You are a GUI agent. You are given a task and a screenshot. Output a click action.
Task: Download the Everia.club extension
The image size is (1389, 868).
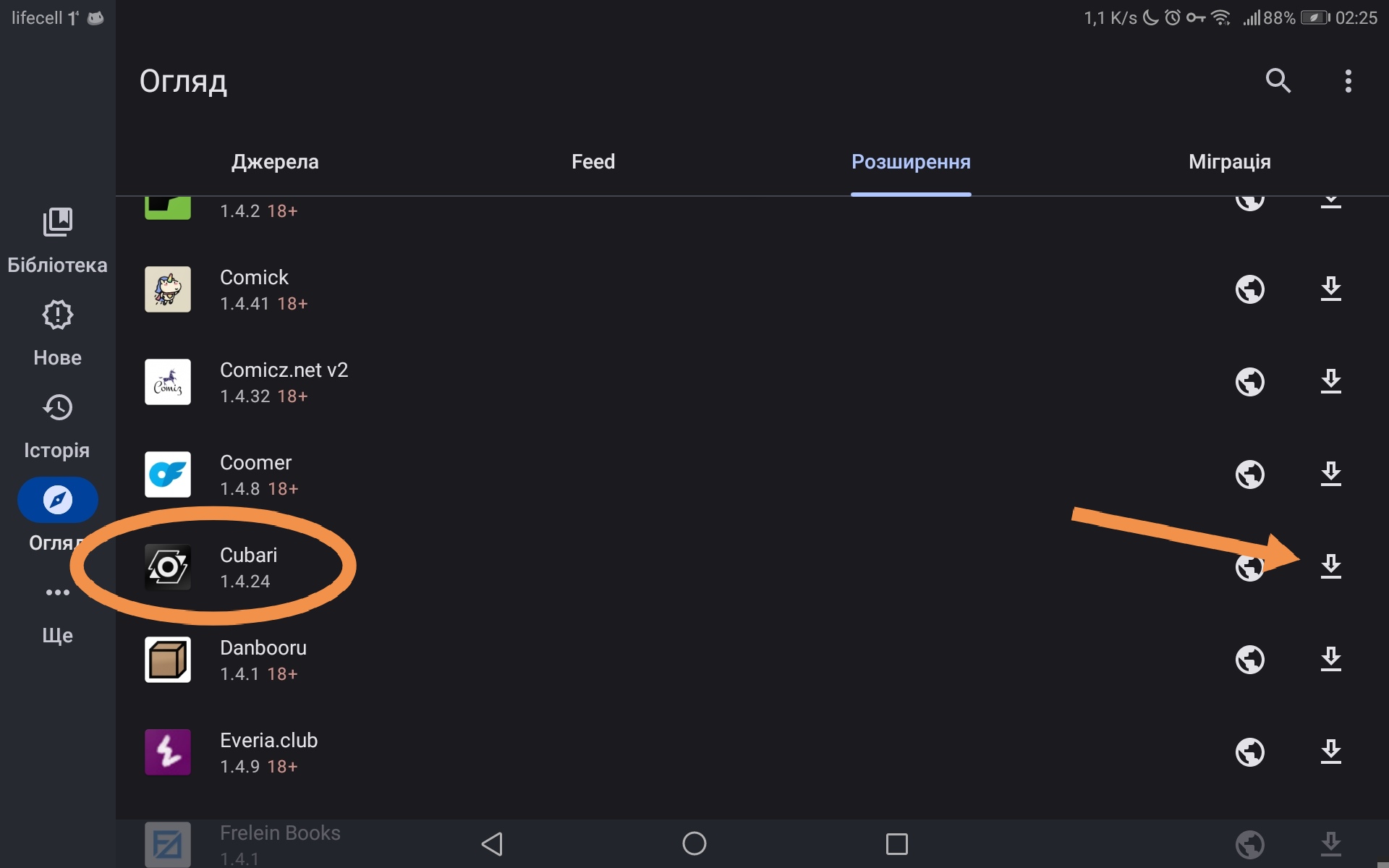tap(1330, 752)
